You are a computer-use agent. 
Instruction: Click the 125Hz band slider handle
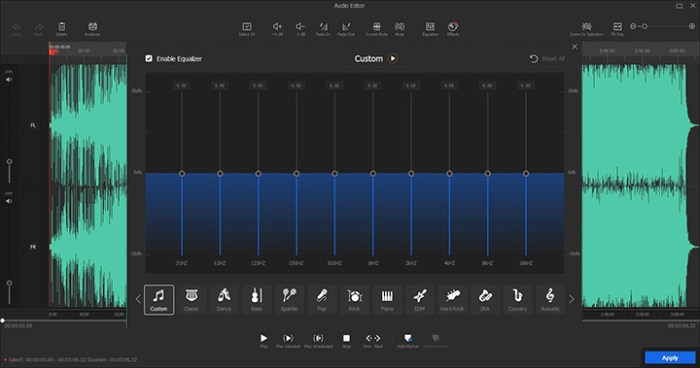click(x=258, y=173)
